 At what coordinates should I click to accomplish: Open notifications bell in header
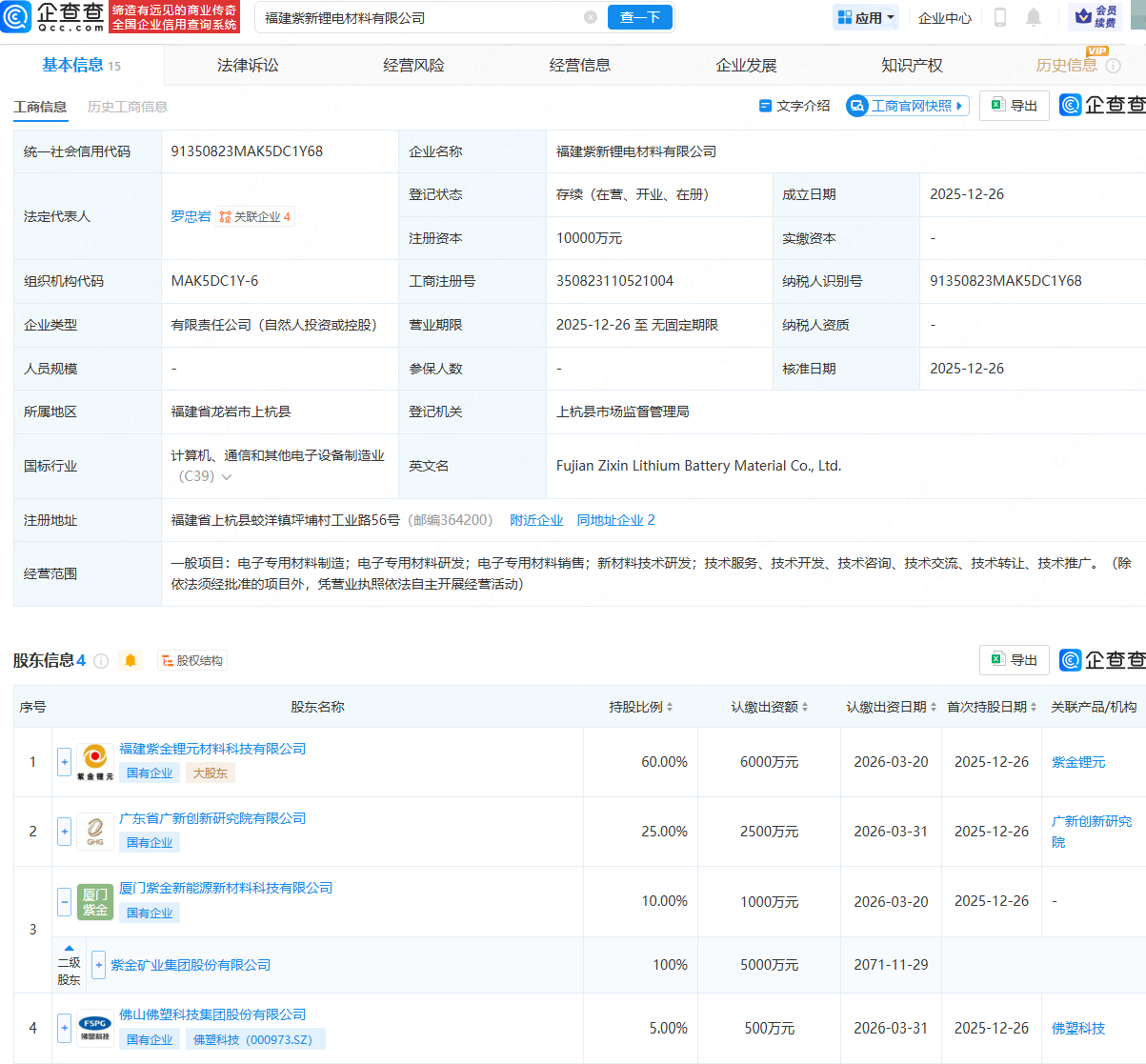(1034, 17)
